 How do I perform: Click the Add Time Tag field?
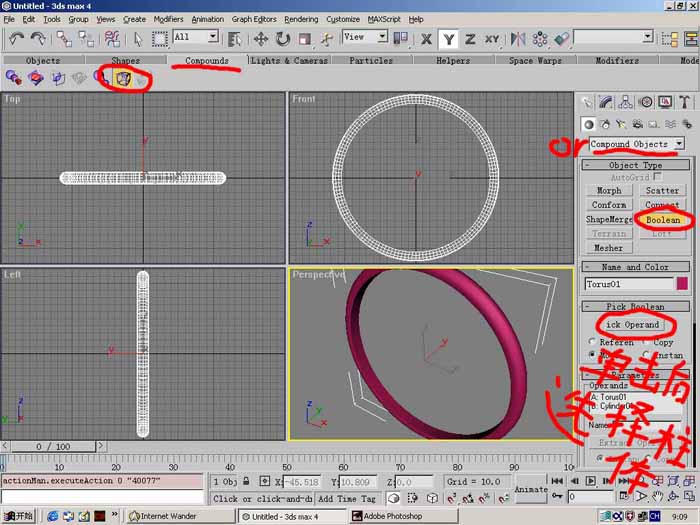pos(347,499)
